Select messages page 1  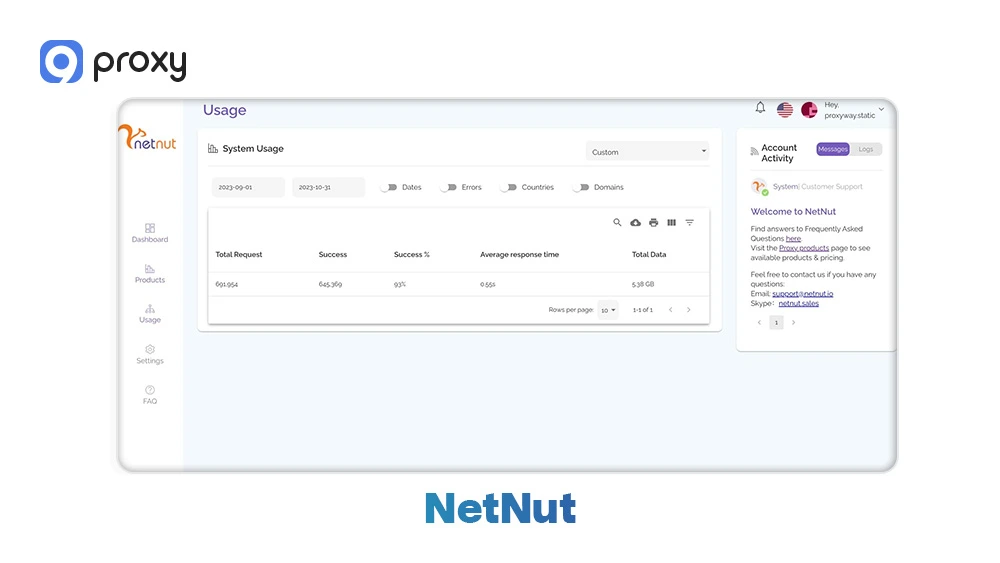[776, 323]
